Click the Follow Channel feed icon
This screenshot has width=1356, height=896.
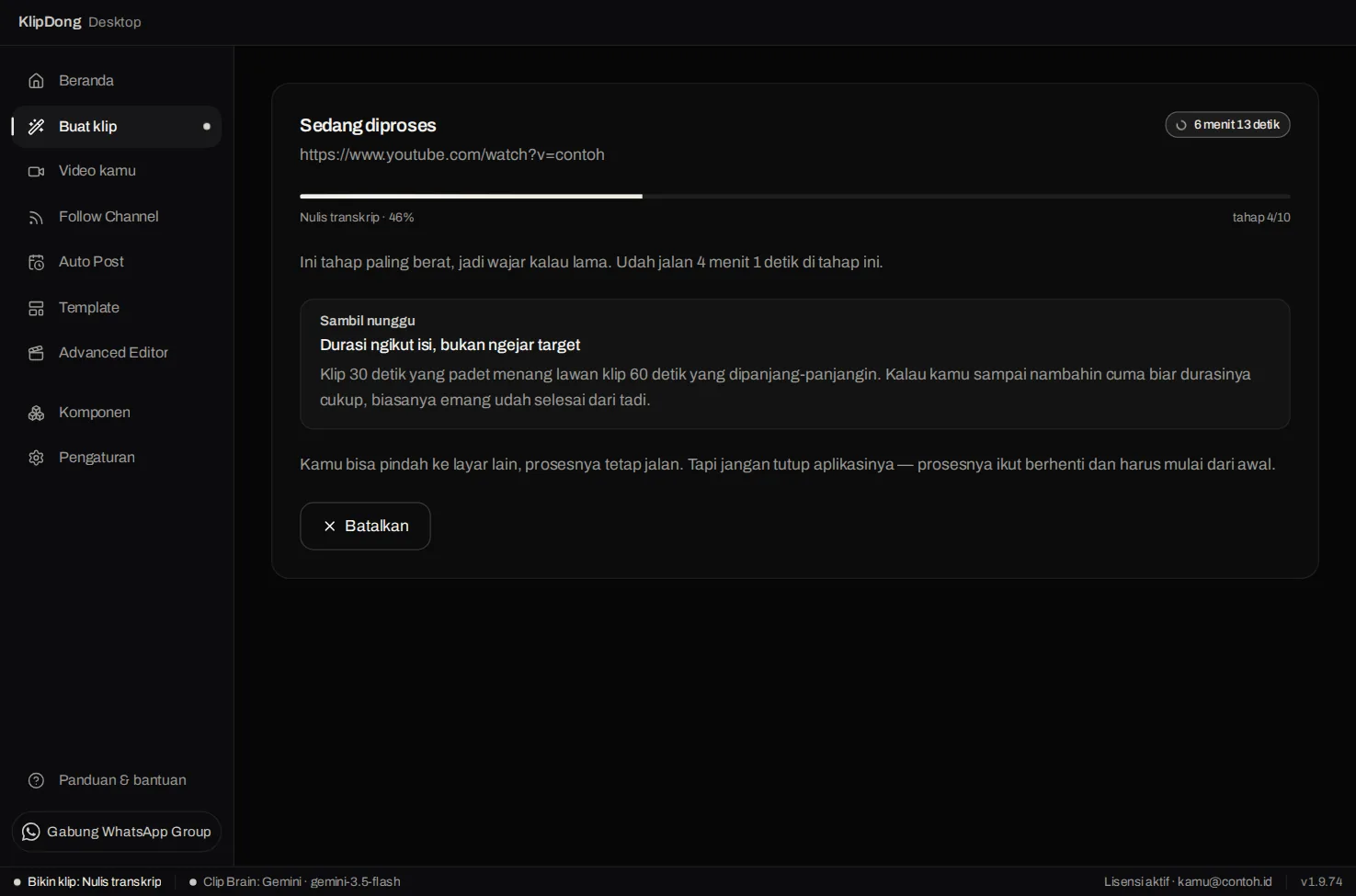(x=36, y=217)
